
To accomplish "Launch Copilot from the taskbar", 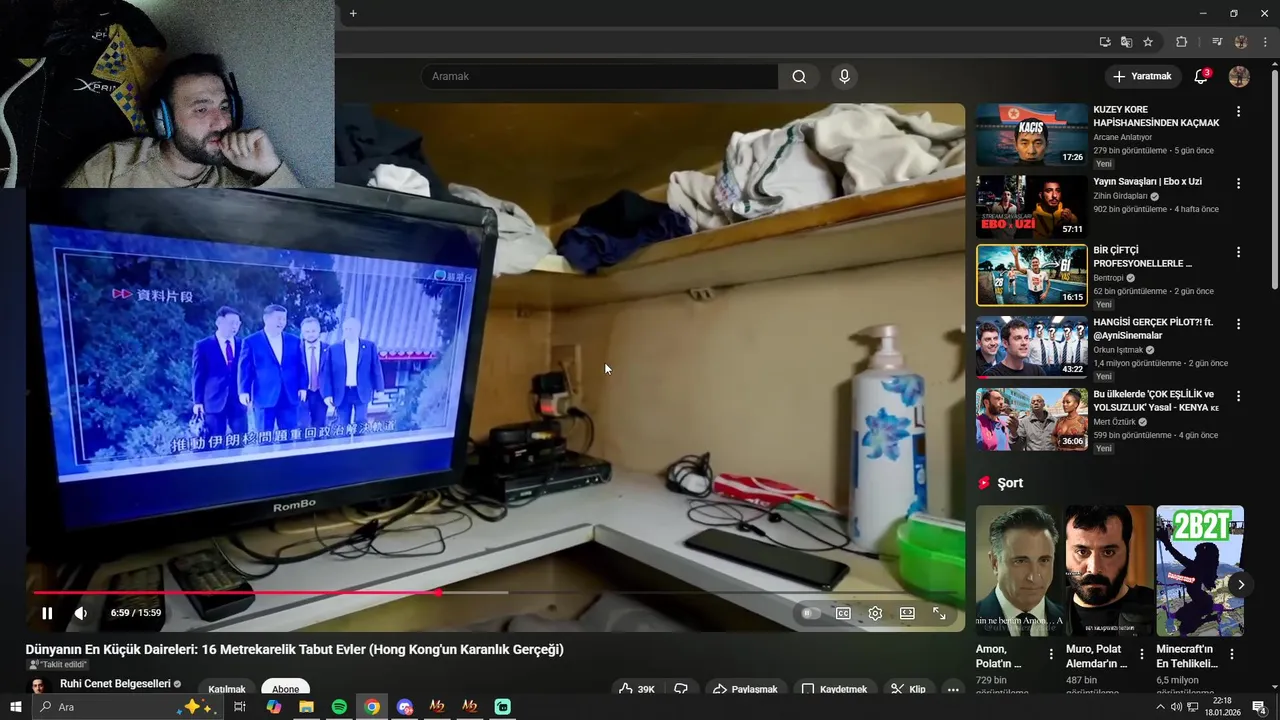I will click(x=273, y=707).
